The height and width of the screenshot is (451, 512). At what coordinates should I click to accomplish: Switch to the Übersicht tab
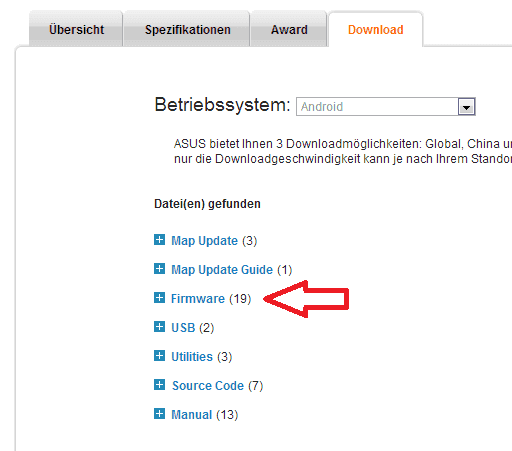click(x=76, y=30)
